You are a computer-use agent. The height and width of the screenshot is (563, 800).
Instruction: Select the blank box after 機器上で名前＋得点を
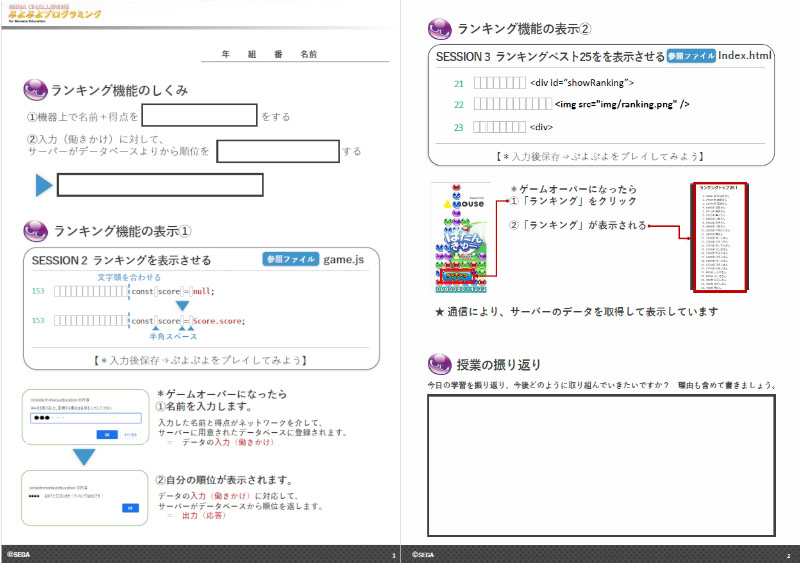tap(199, 115)
